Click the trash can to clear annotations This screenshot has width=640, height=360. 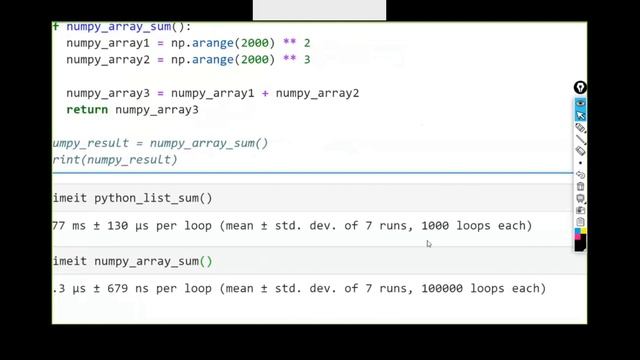click(x=580, y=187)
